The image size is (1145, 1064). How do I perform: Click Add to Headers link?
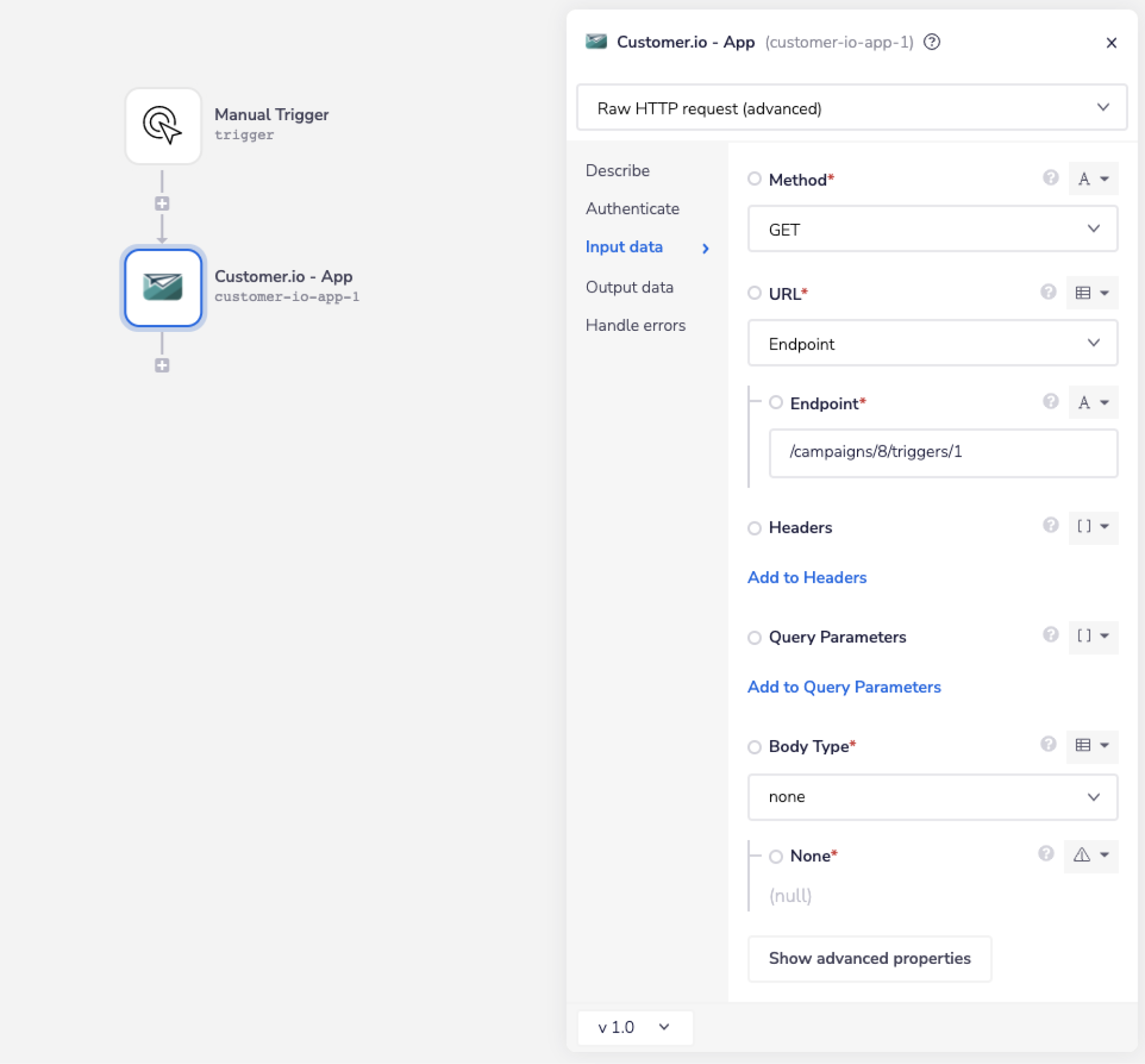[806, 578]
